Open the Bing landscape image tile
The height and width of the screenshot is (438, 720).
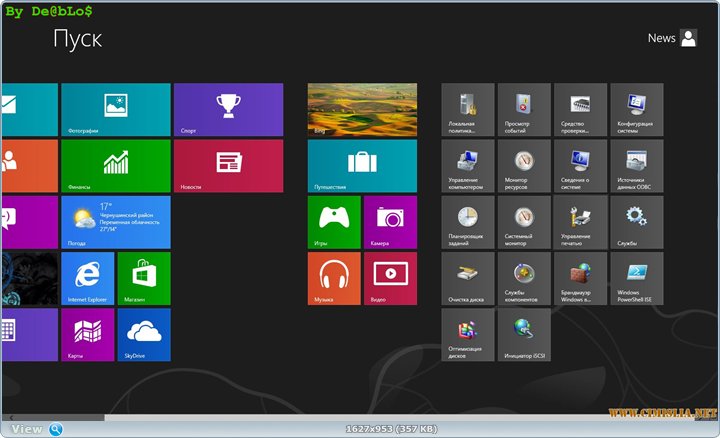(x=362, y=109)
